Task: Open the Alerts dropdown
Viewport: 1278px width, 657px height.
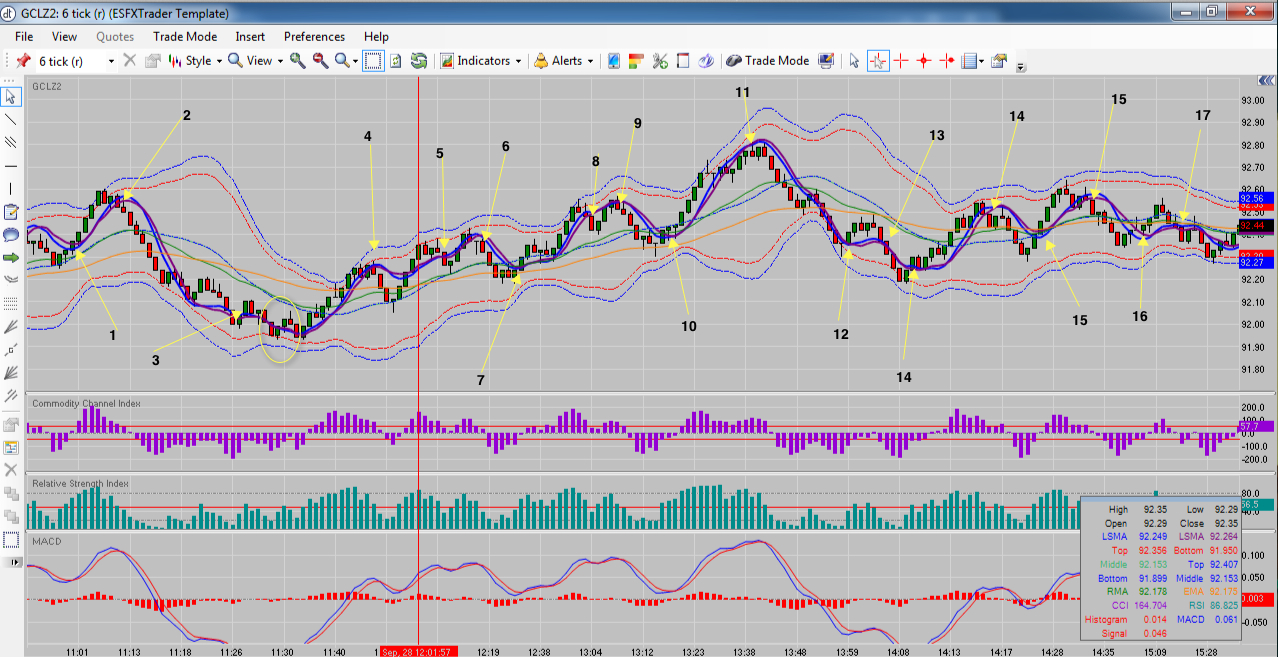Action: [x=564, y=61]
